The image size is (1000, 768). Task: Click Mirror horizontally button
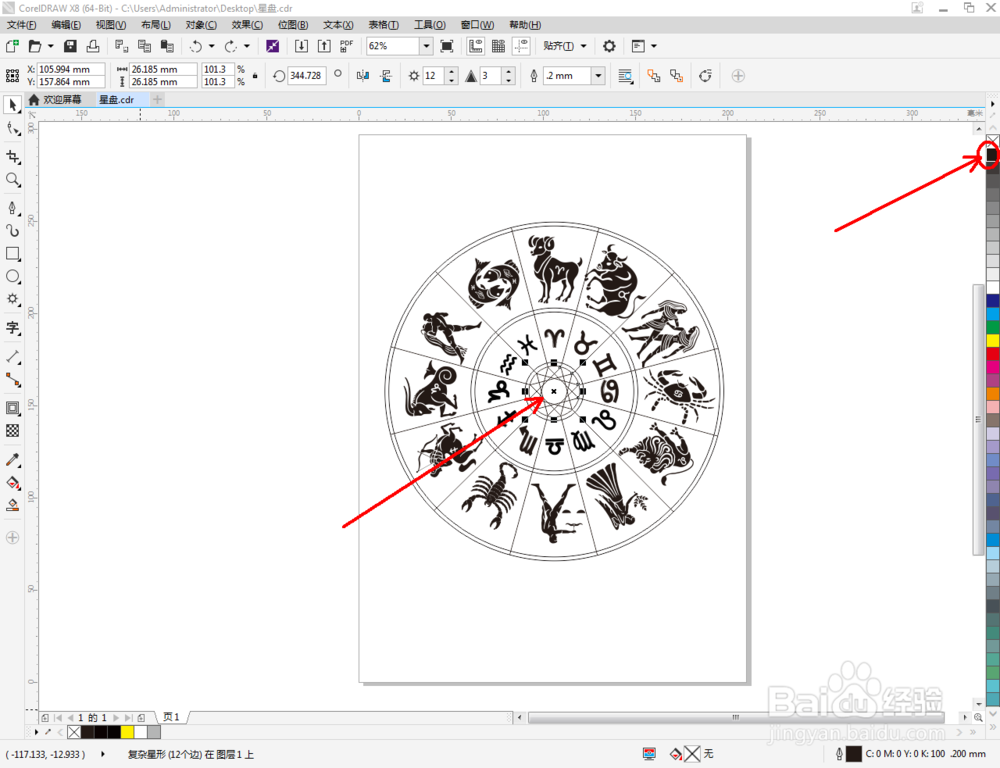pyautogui.click(x=363, y=76)
